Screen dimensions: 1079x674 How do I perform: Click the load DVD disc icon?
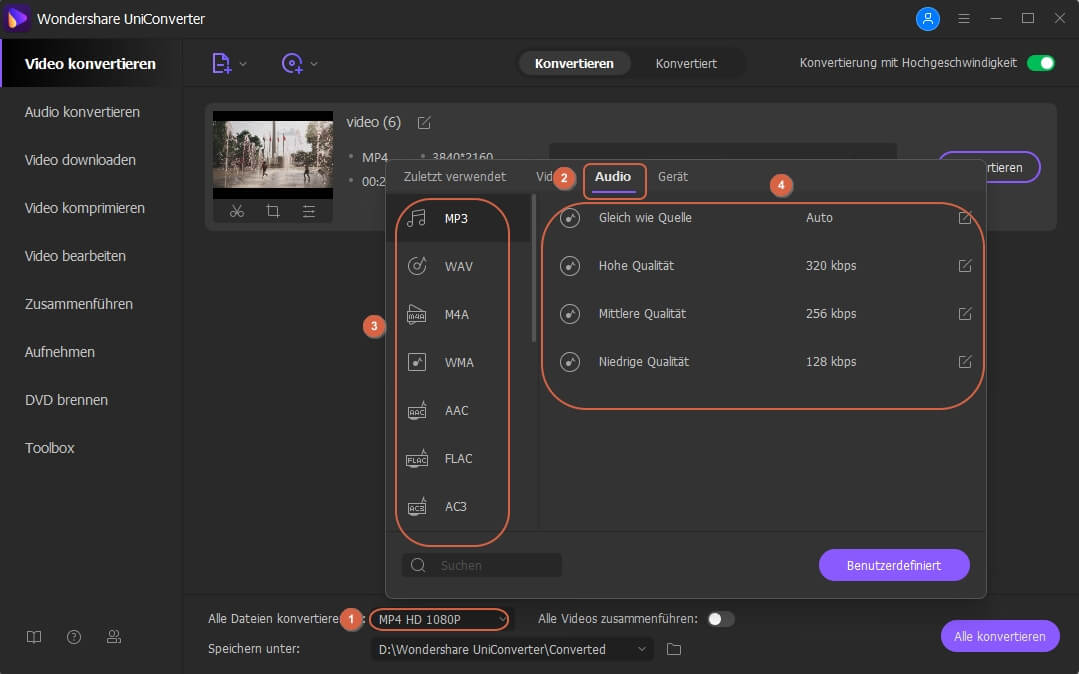(x=292, y=63)
